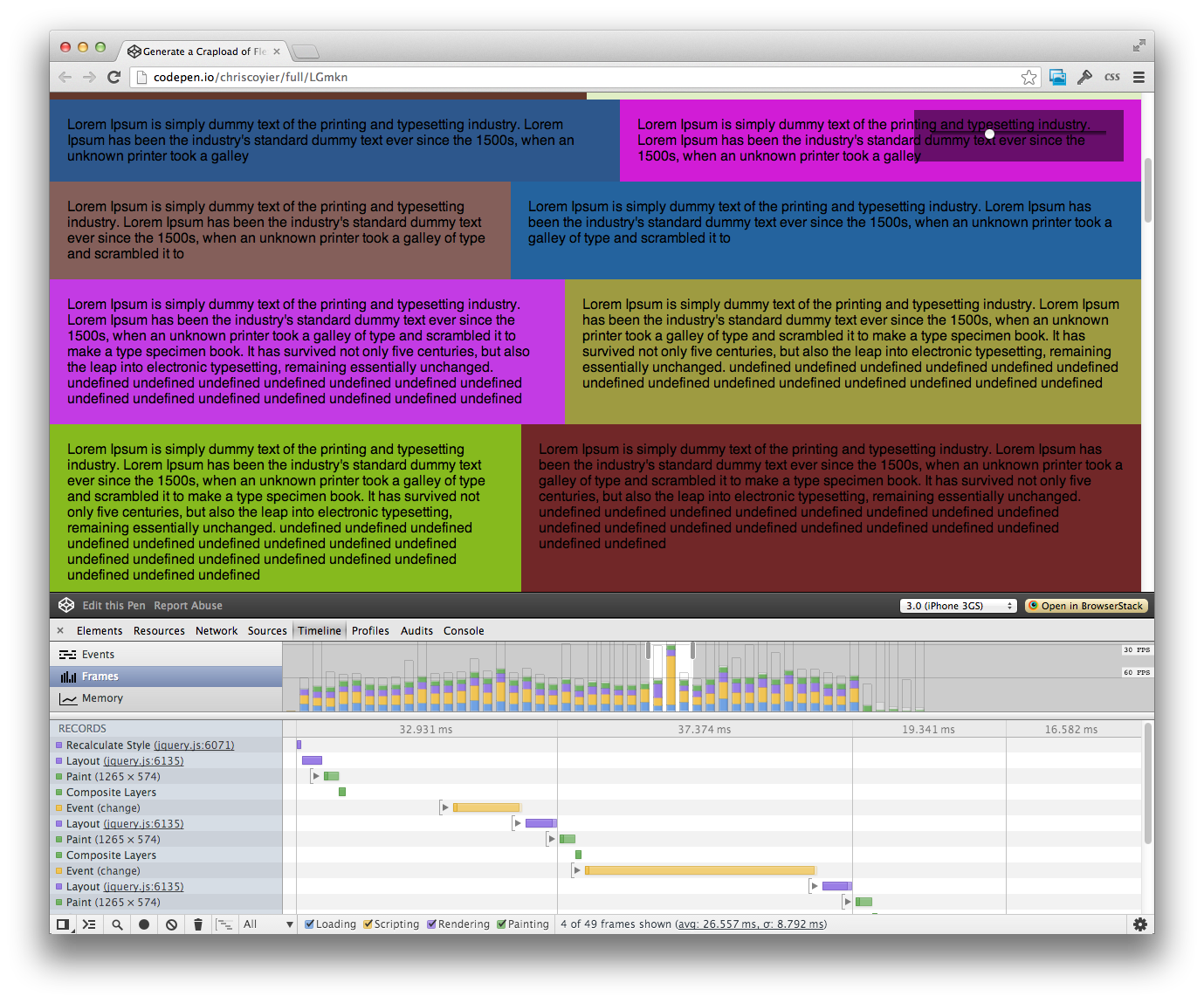Viewport: 1204px width, 1003px height.
Task: Toggle the Scripting checkbox
Action: [x=368, y=924]
